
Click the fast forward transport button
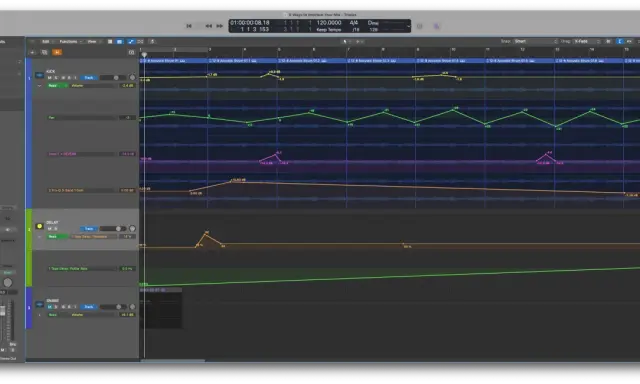(220, 26)
